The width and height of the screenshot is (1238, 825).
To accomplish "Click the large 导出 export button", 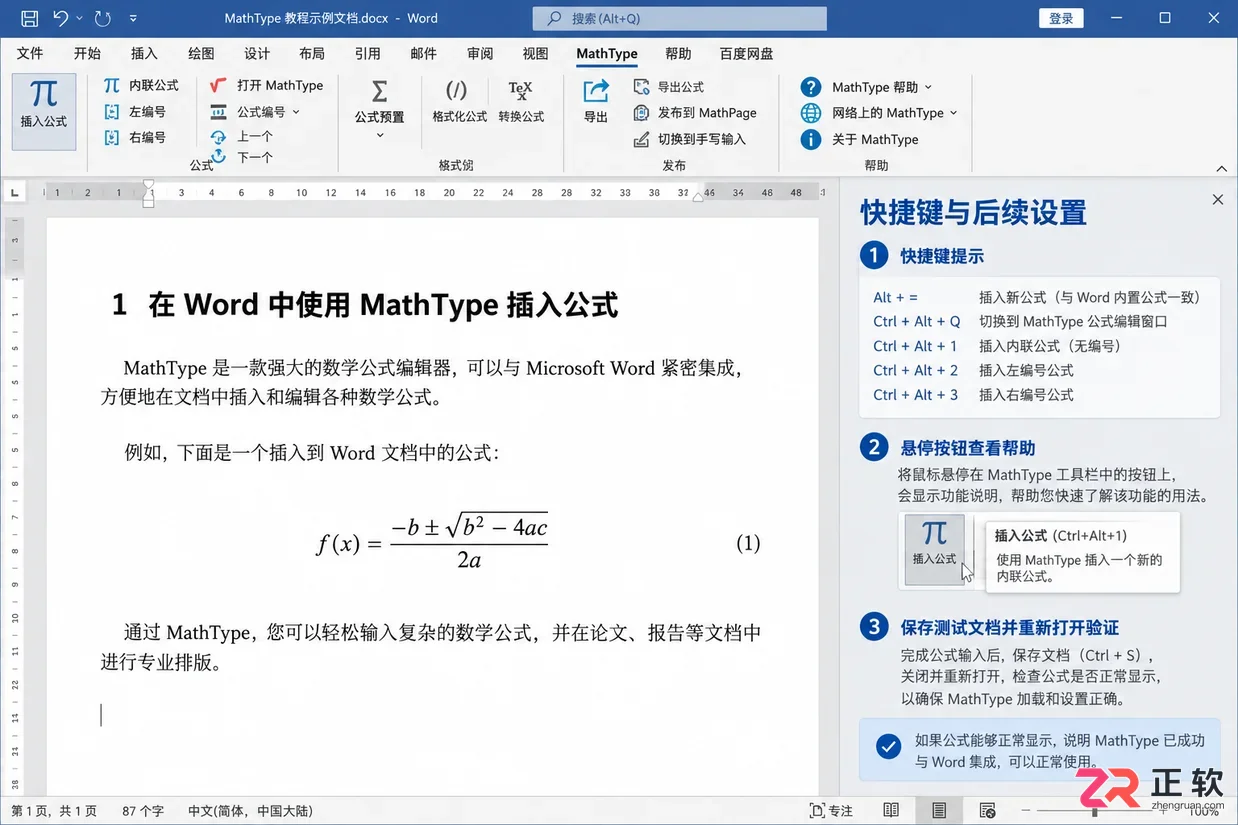I will tap(596, 102).
